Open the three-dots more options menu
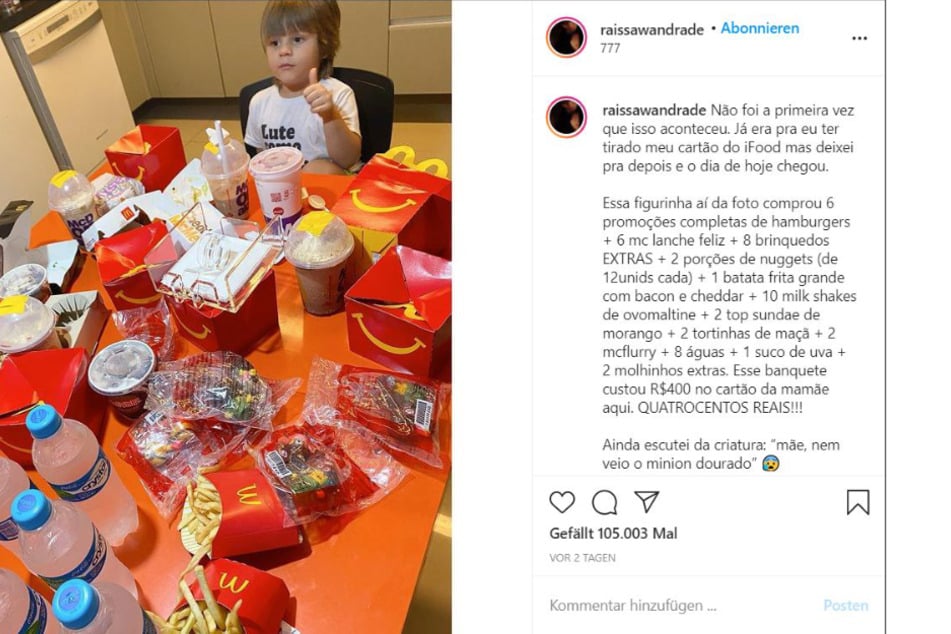Image resolution: width=951 pixels, height=634 pixels. 859,38
